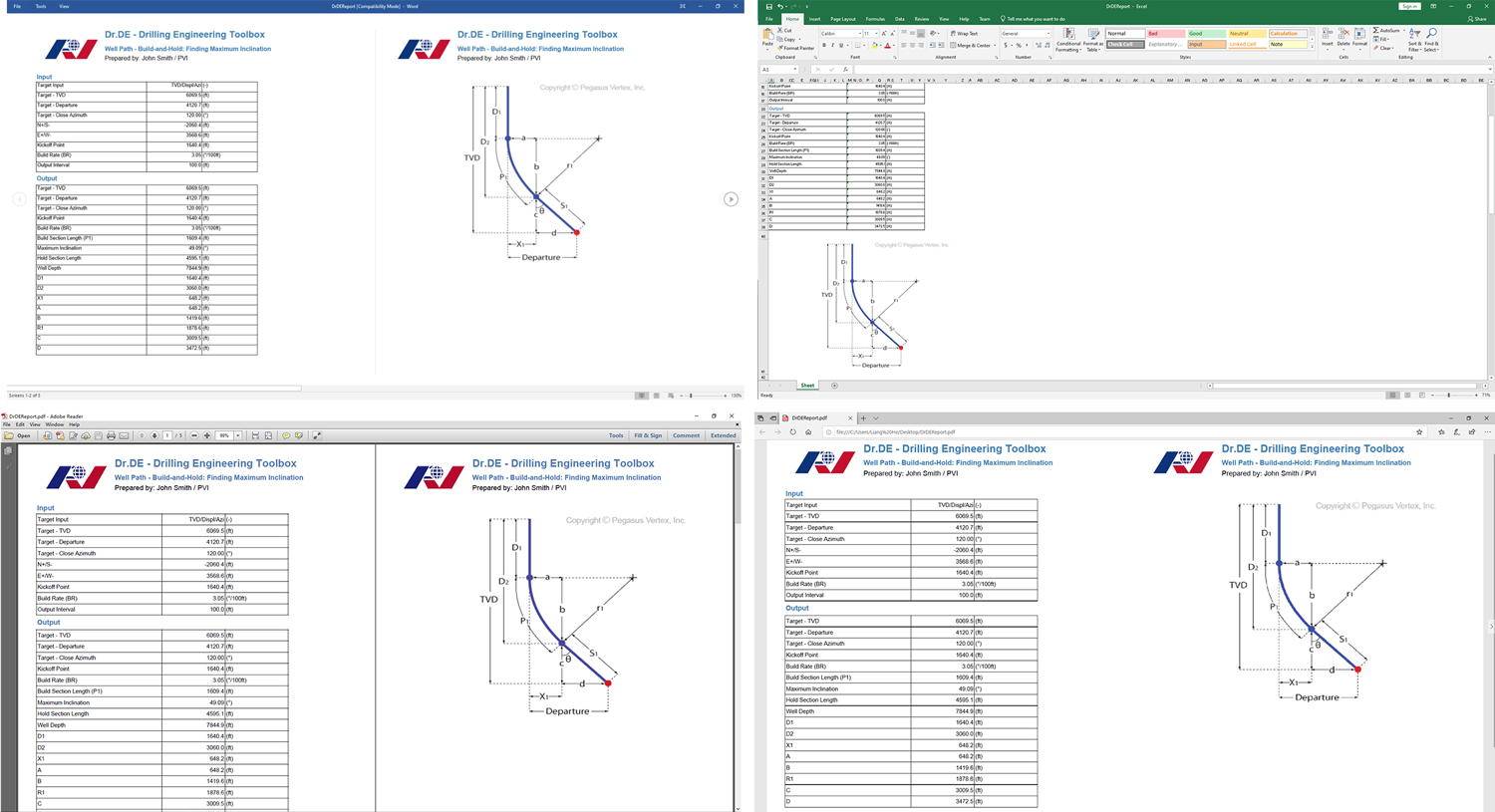
Task: Click Format Painter in Excel ribbon
Action: tap(797, 48)
